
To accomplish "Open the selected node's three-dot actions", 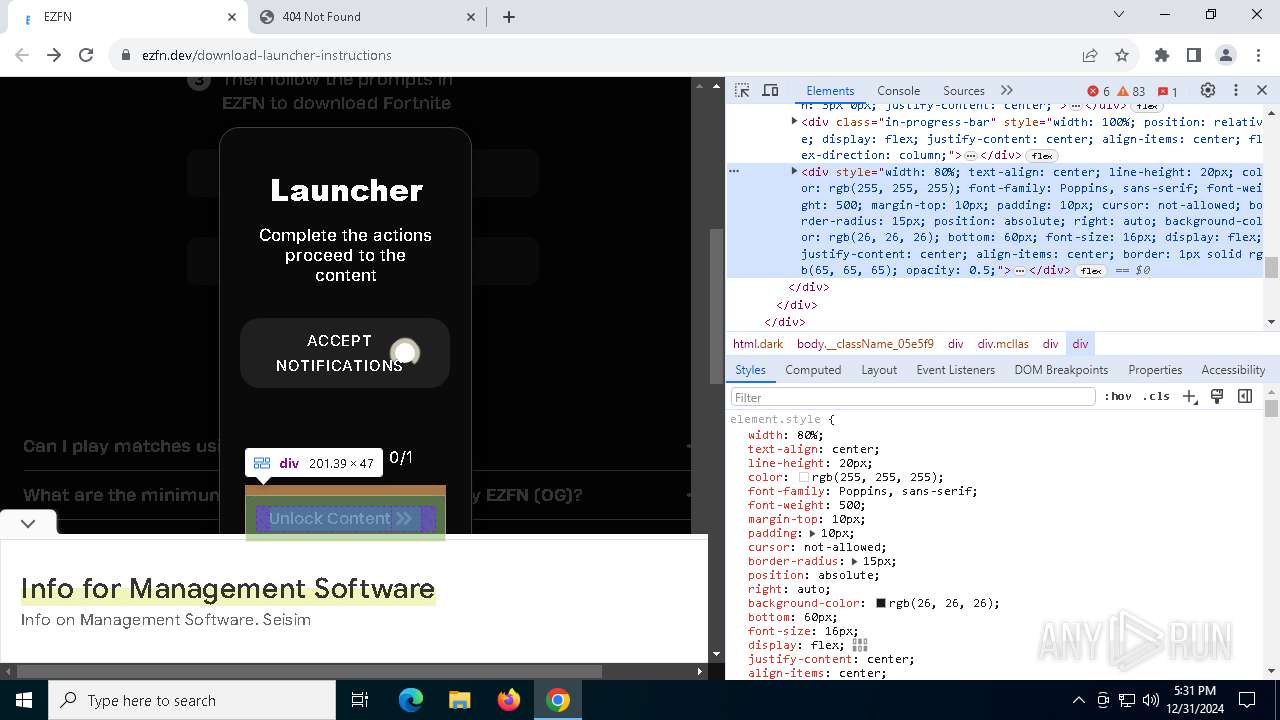I will [x=734, y=171].
